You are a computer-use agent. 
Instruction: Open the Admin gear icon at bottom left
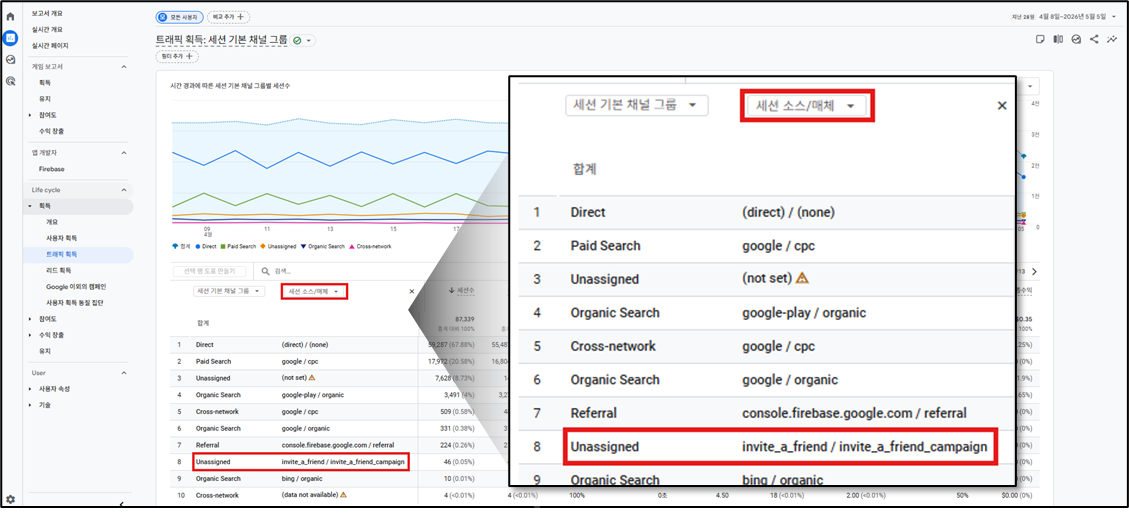(10, 499)
